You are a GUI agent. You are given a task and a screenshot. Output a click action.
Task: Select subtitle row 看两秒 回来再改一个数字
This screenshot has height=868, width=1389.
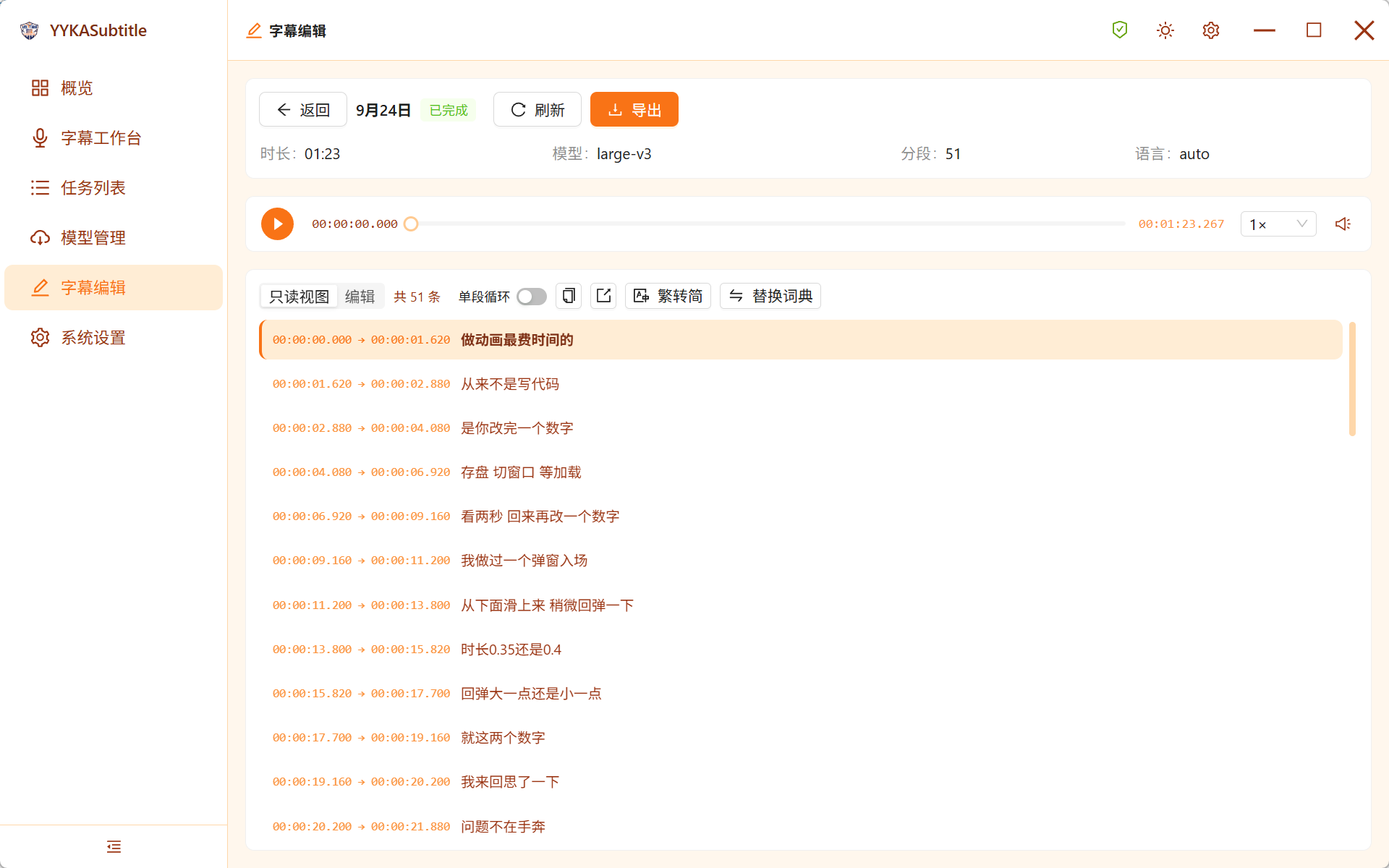(801, 516)
